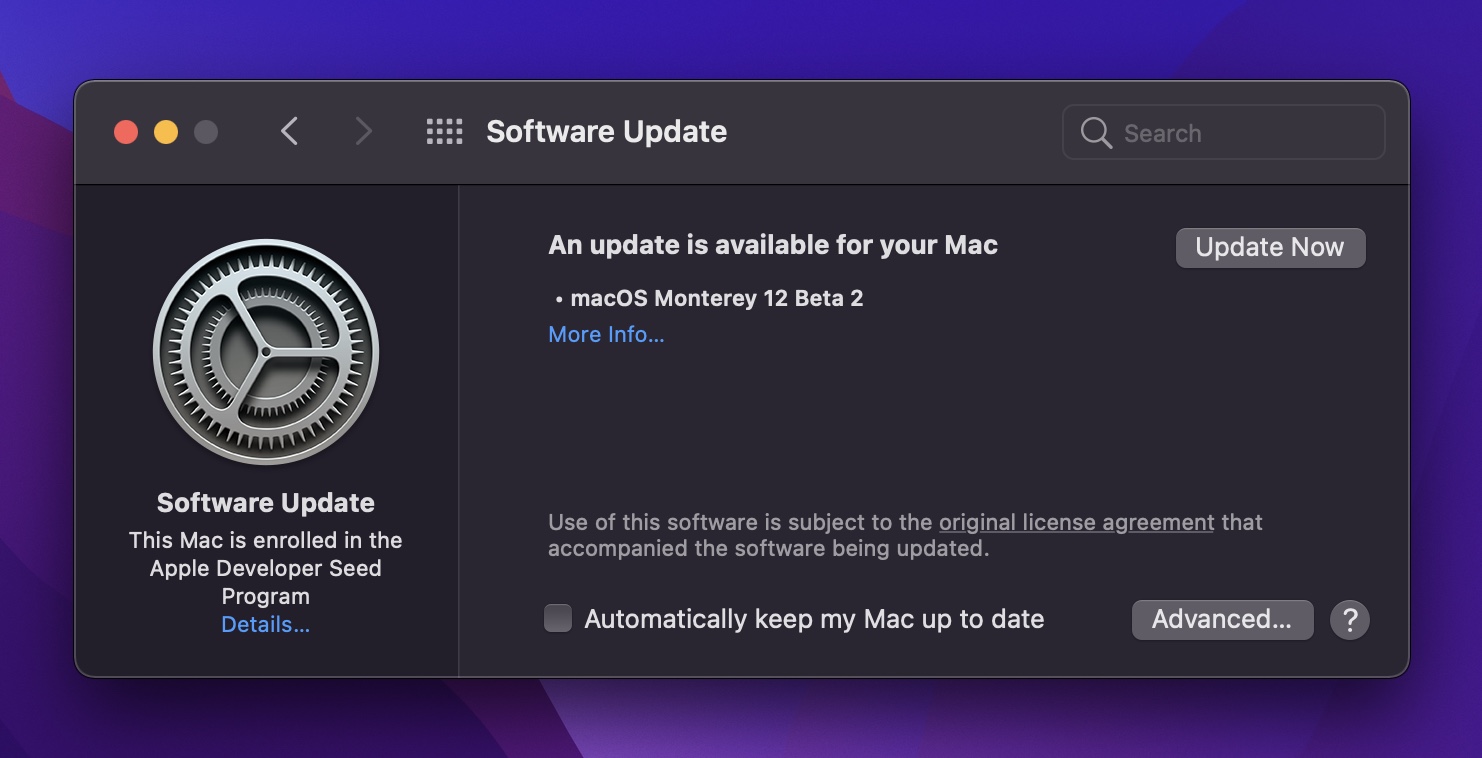Open the More Info... link

coord(606,335)
